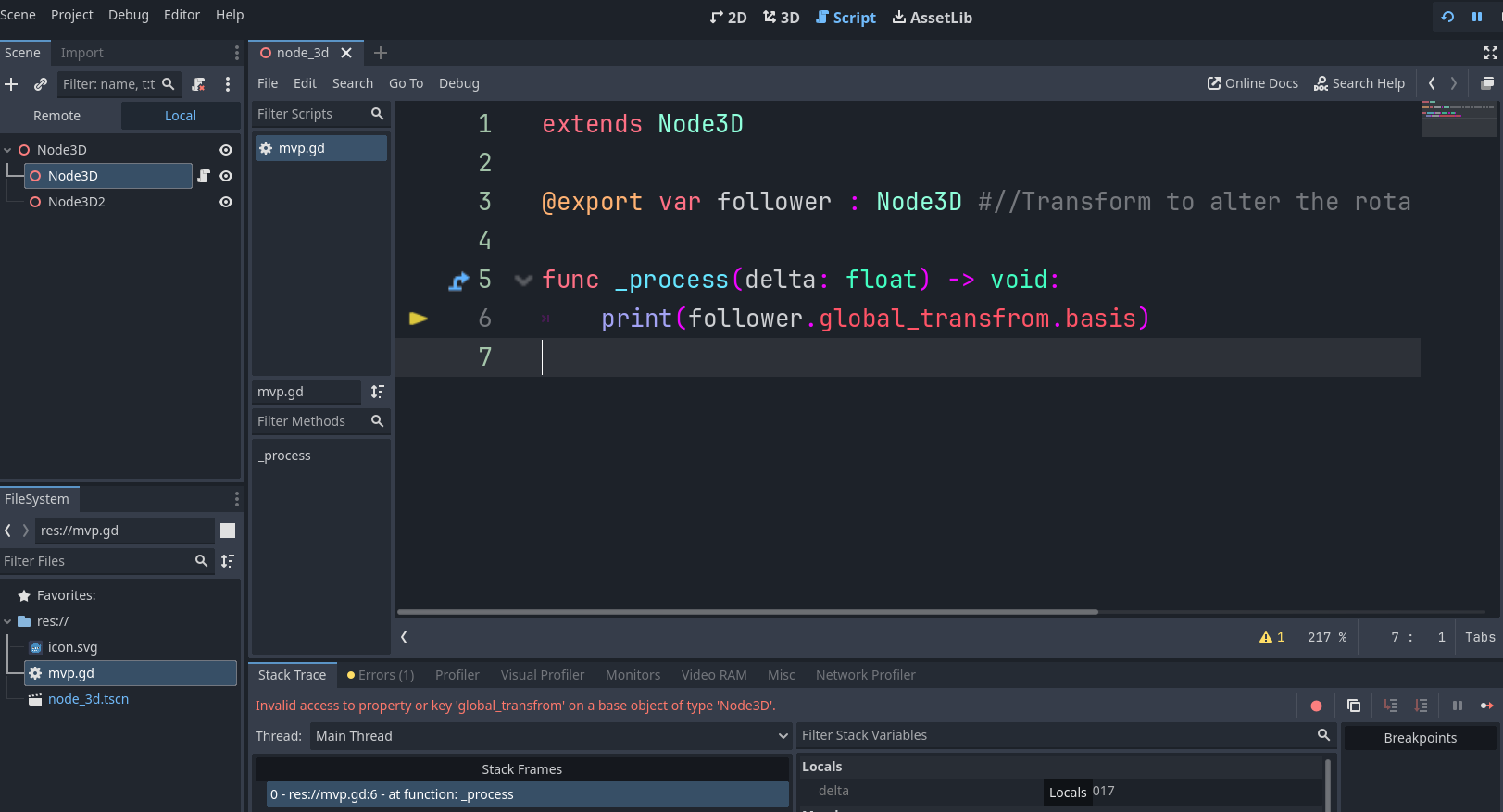Toggle FileSystem split view mode icon
This screenshot has height=812, width=1503.
(228, 531)
